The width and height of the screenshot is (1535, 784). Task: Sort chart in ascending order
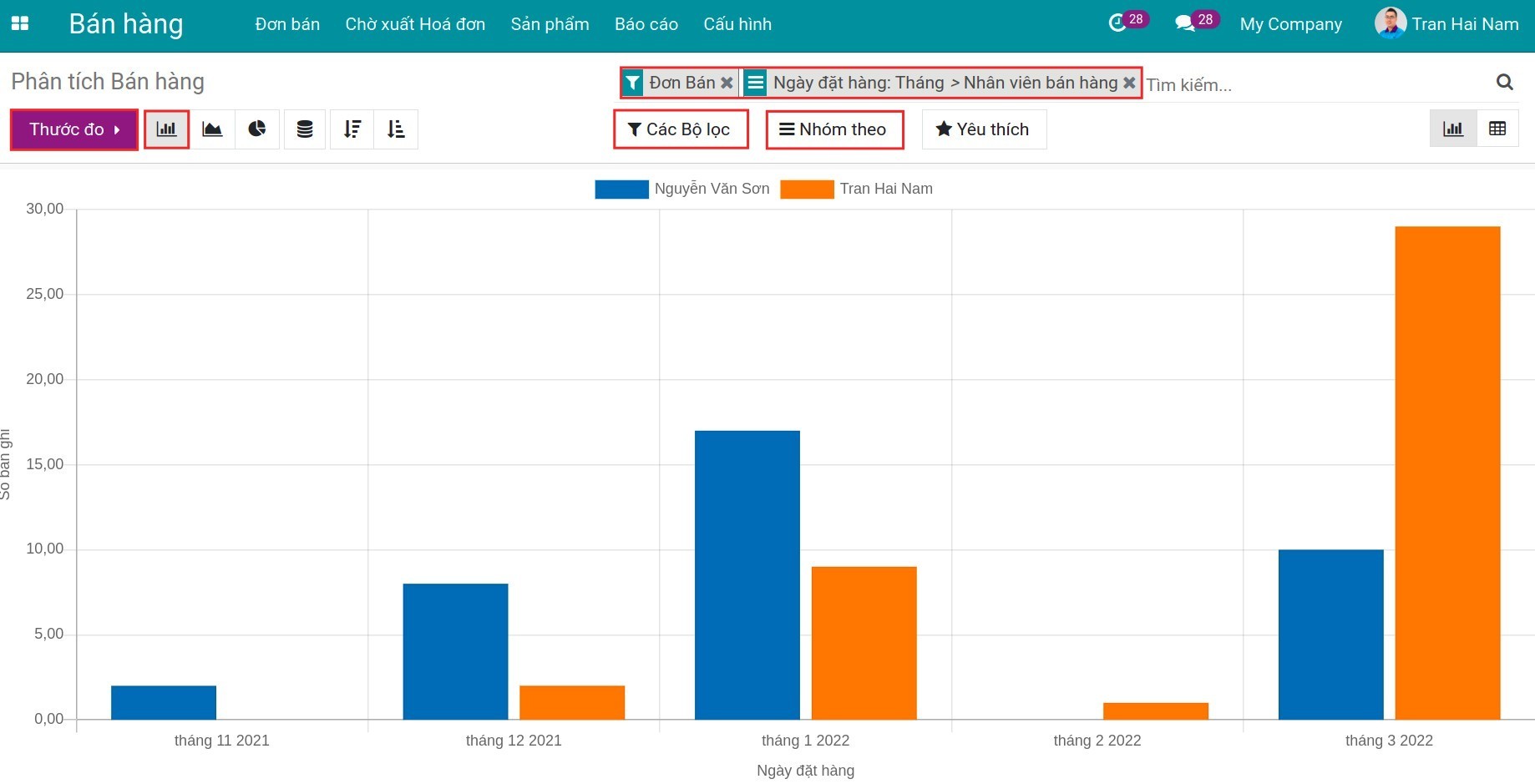click(396, 129)
